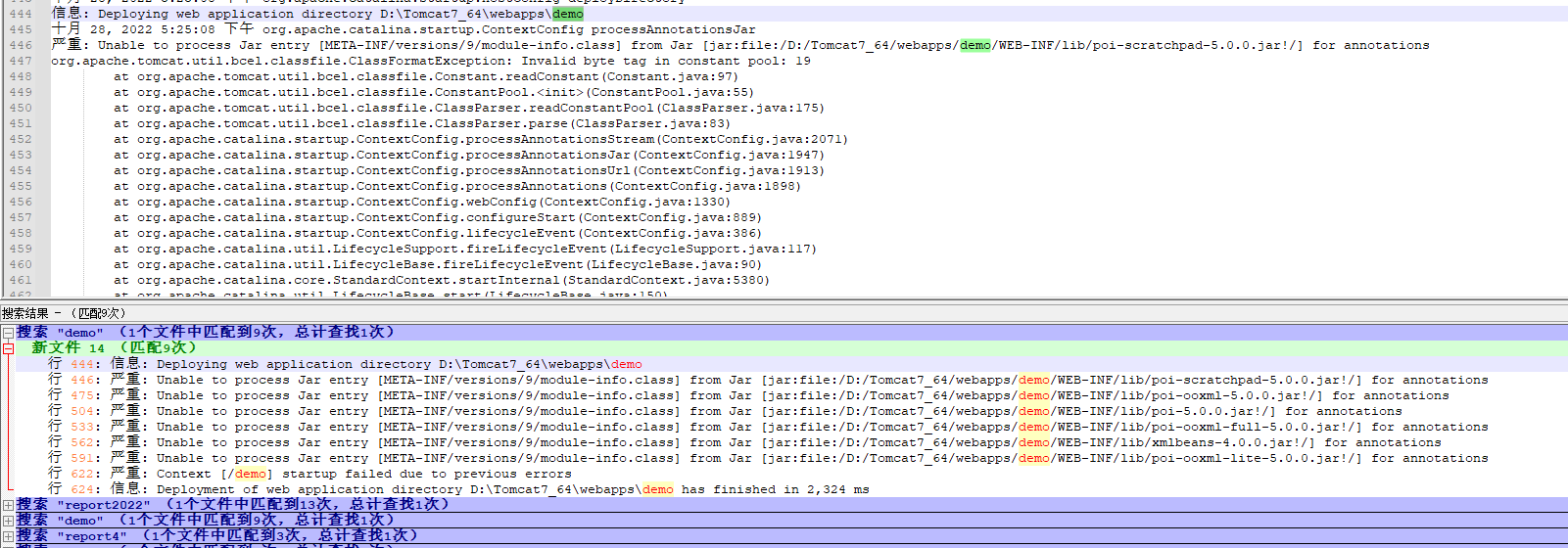
Task: Click the ContextConfig.lifecycleEvent stack trace line
Action: pos(438,233)
